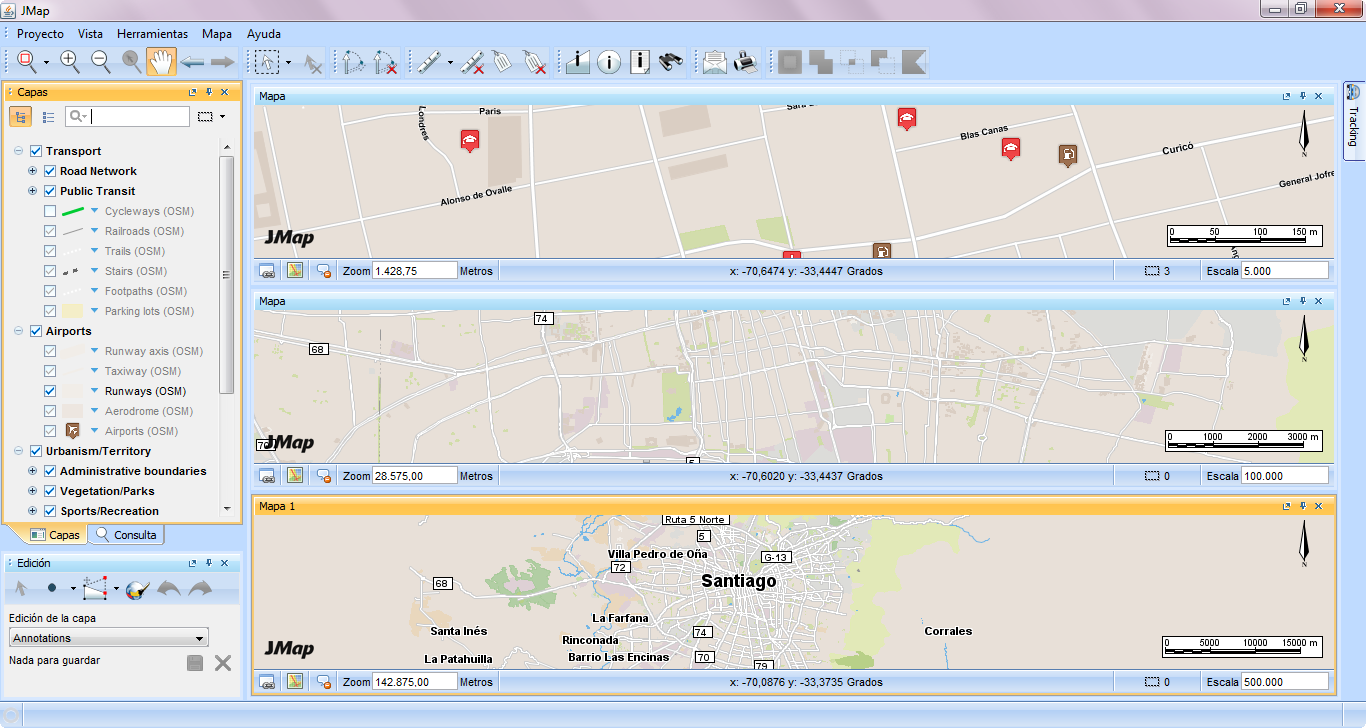This screenshot has width=1366, height=728.
Task: Uncheck the Sports/Recreation checkbox
Action: click(x=51, y=511)
